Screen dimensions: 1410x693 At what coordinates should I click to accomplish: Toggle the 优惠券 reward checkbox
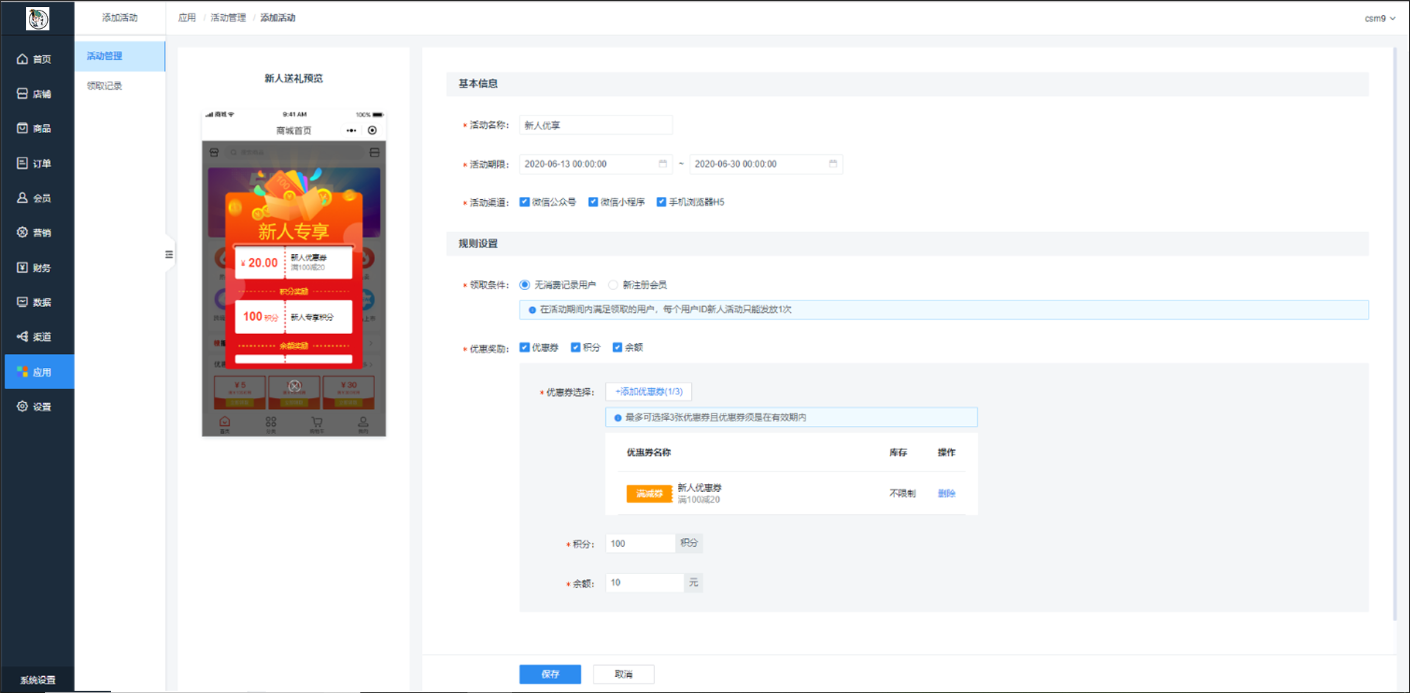(525, 348)
